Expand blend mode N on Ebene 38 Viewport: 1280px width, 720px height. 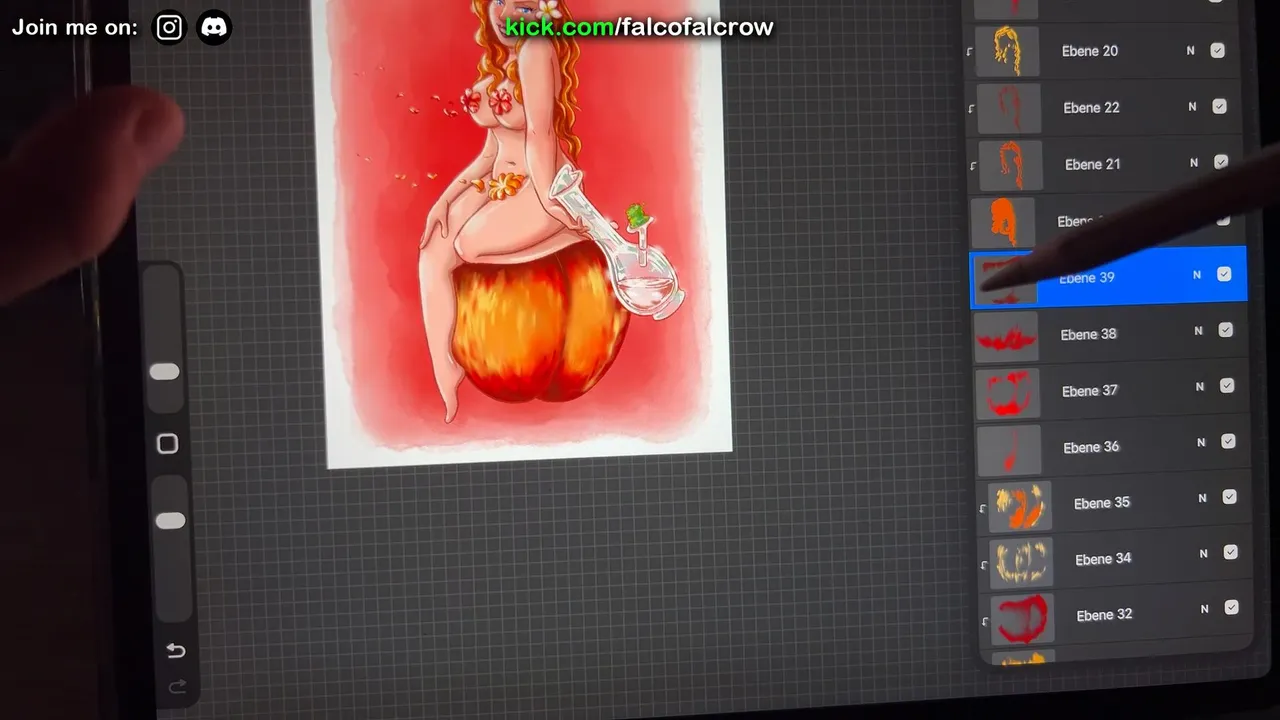click(1198, 330)
